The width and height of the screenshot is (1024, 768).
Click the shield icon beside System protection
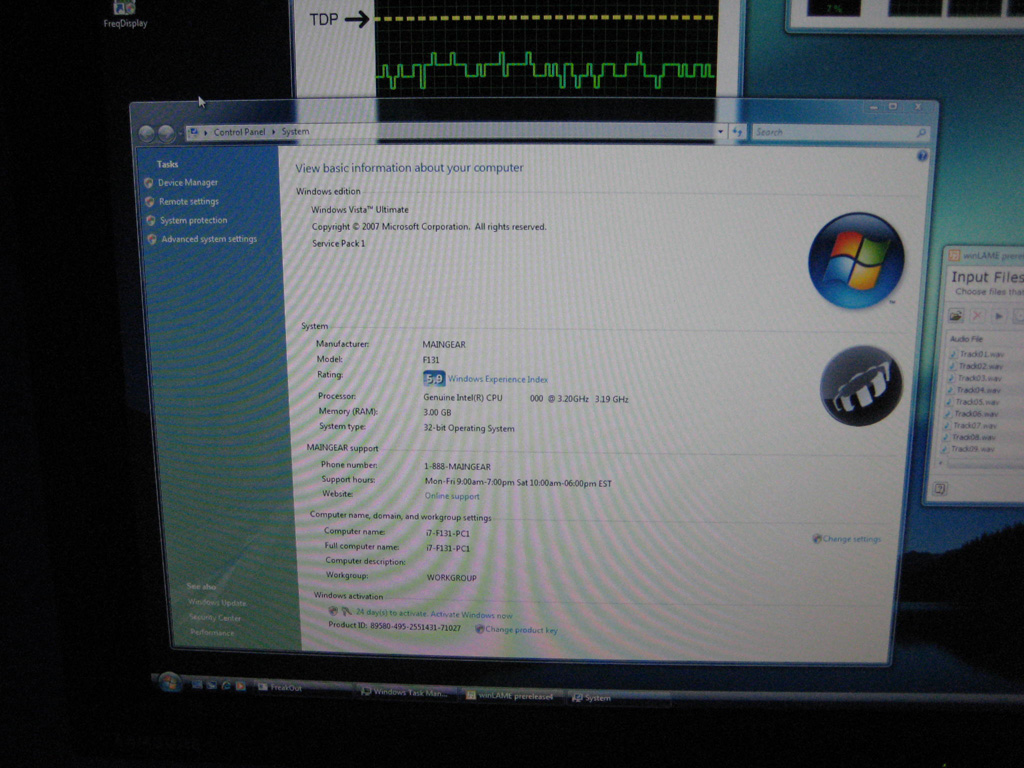[x=151, y=221]
